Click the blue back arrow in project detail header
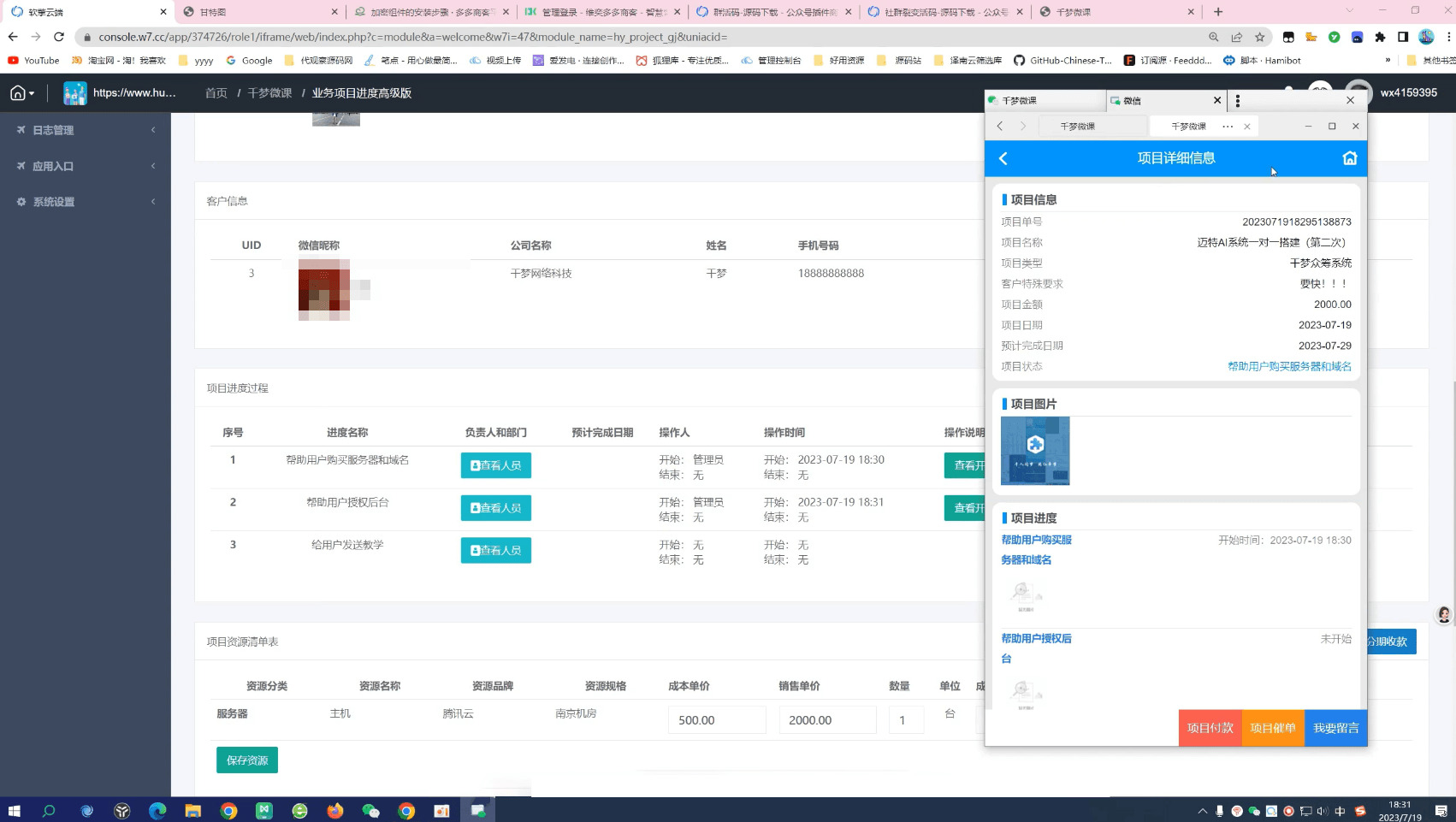The width and height of the screenshot is (1456, 822). [1003, 158]
